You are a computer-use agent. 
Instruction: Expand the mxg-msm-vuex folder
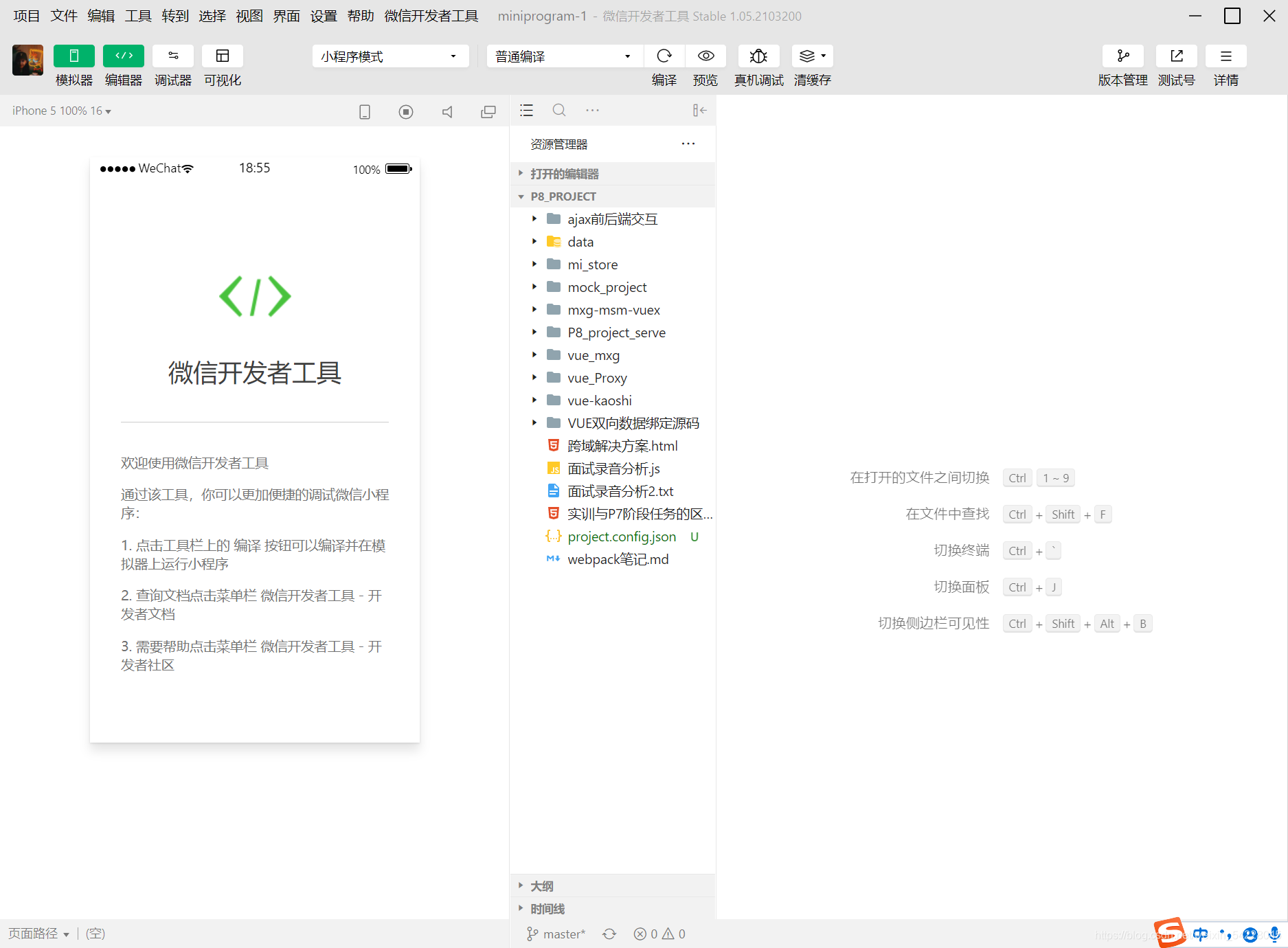pos(613,310)
